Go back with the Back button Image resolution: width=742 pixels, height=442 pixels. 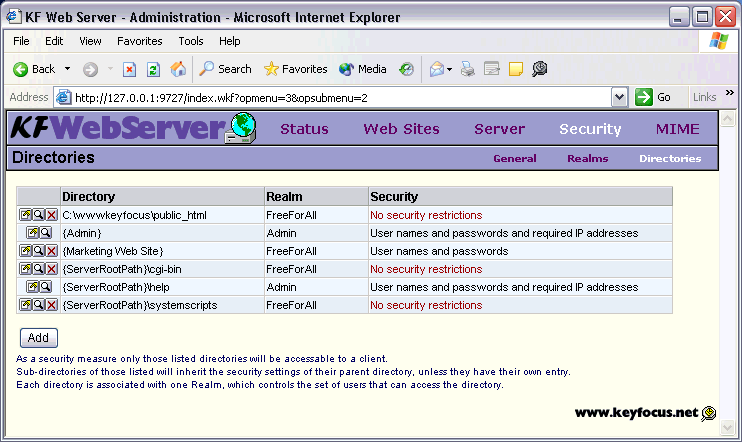coord(34,69)
